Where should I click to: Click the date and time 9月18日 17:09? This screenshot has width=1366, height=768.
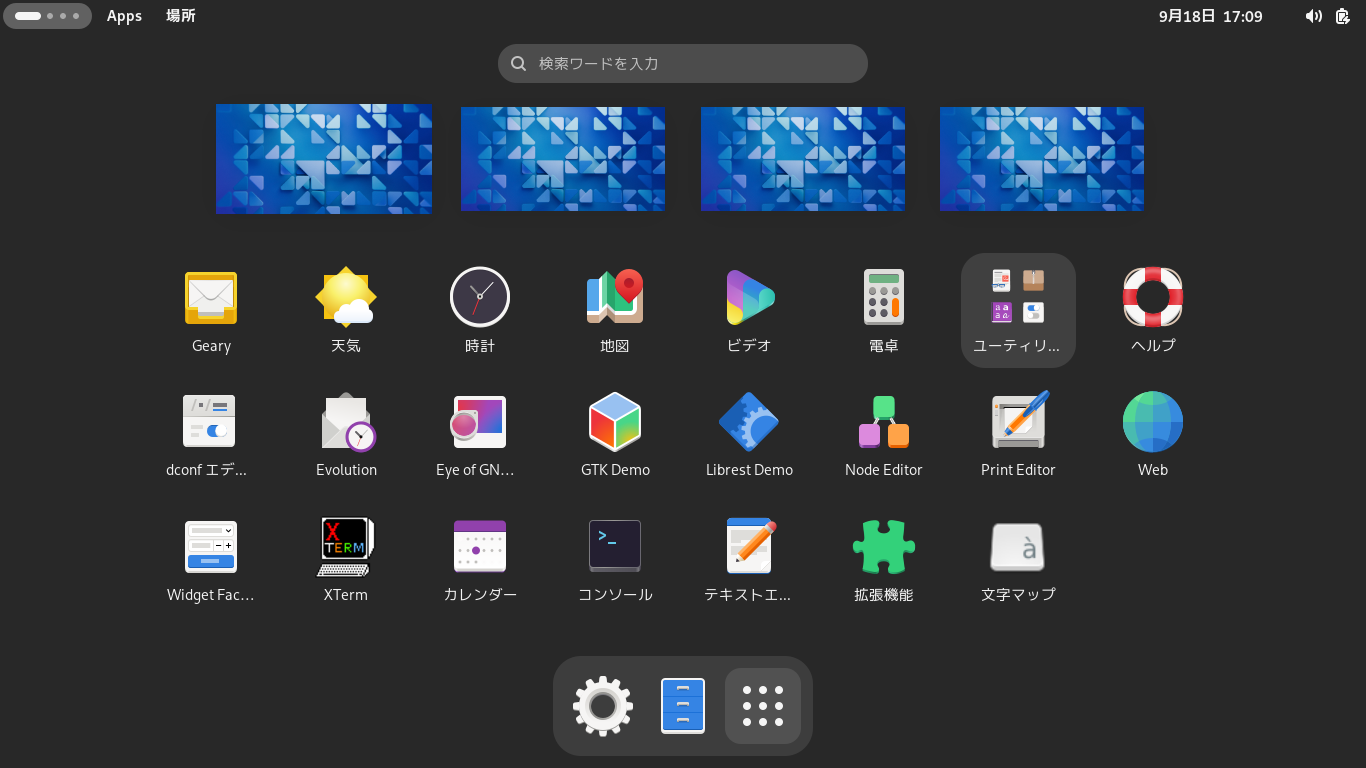tap(1210, 16)
